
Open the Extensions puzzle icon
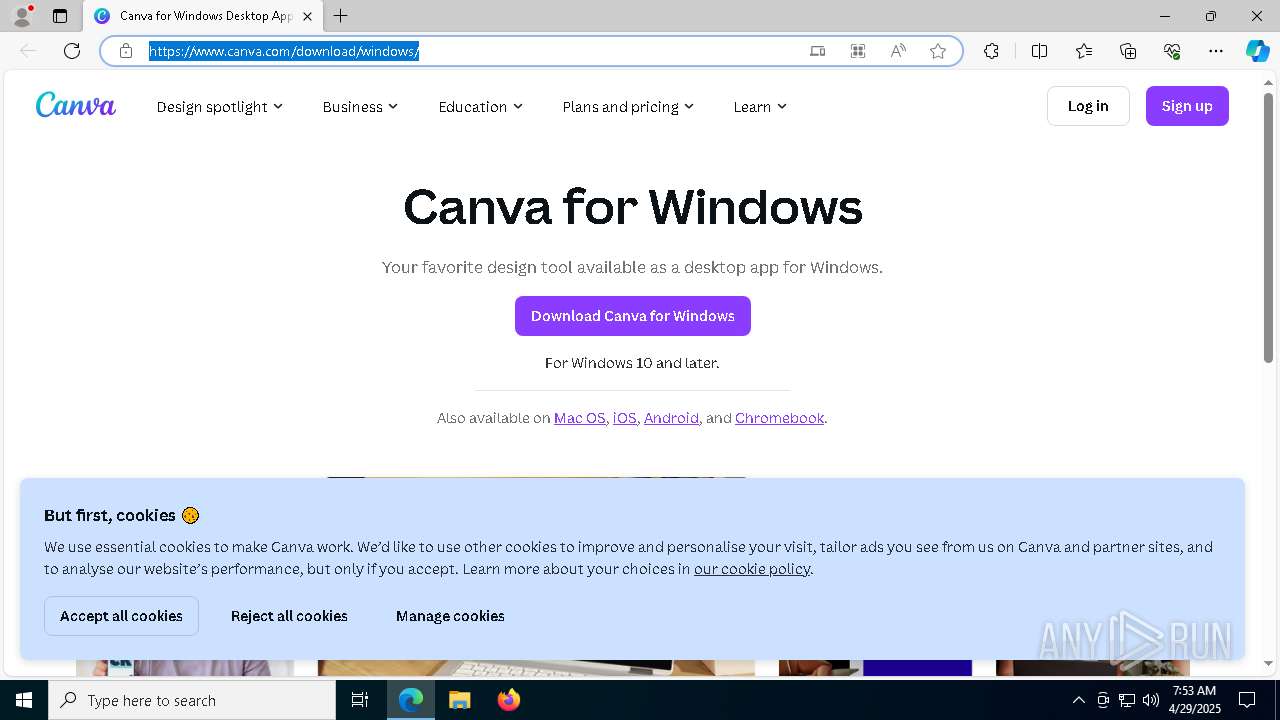tap(991, 51)
